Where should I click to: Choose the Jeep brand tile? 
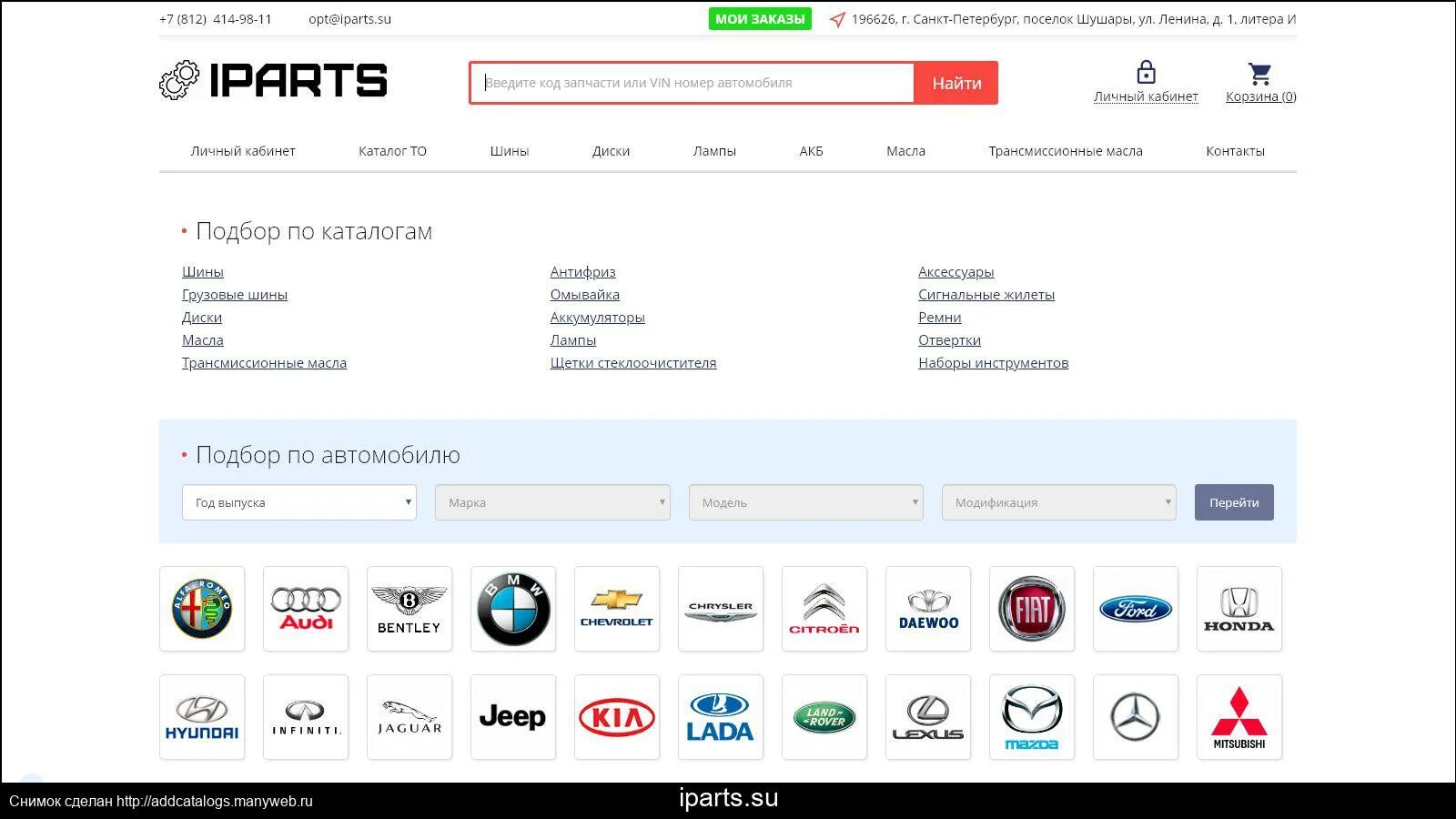click(x=513, y=717)
